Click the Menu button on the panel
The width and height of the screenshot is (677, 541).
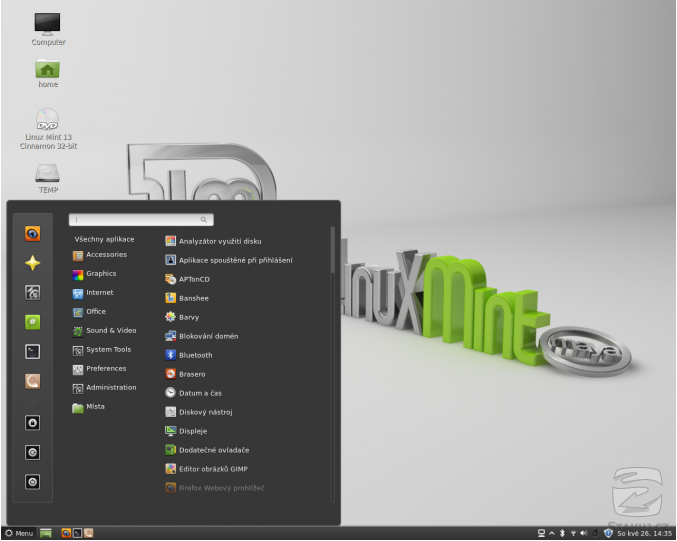19,534
